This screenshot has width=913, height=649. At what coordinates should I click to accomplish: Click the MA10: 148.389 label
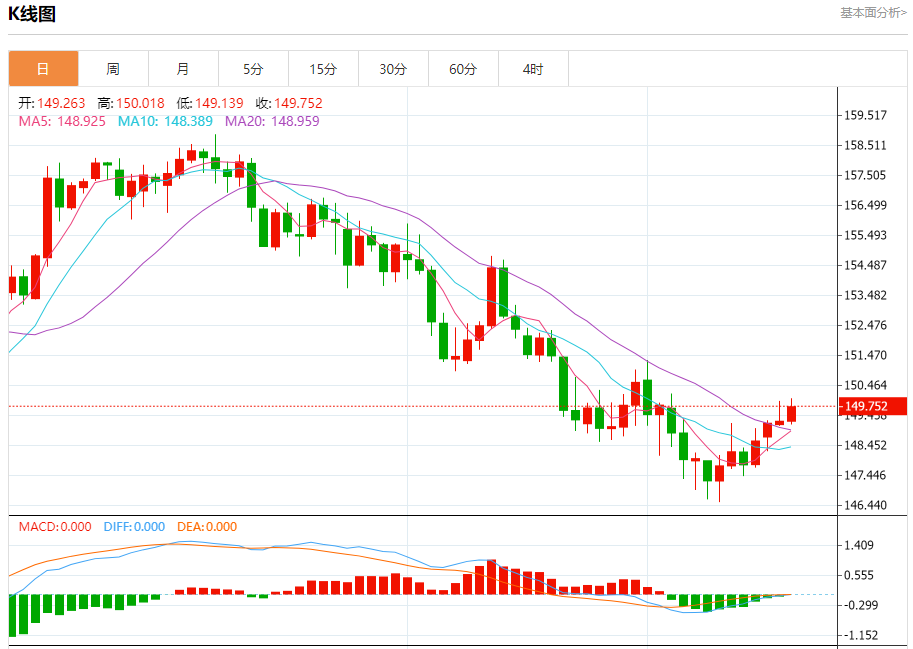coord(165,121)
